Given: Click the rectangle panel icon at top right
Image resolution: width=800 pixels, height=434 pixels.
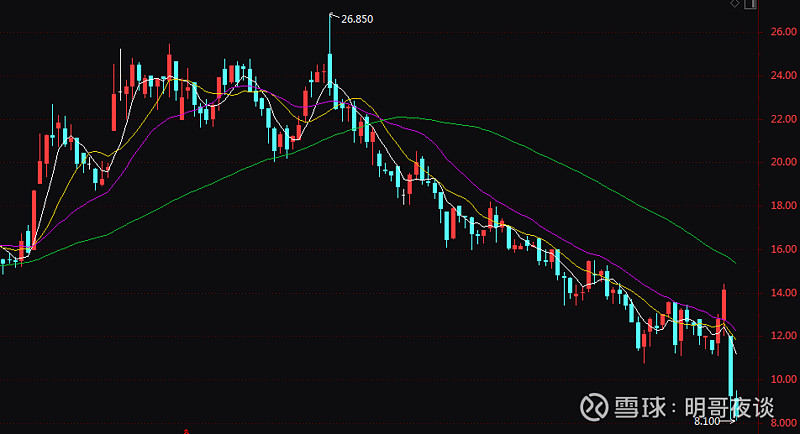Looking at the screenshot, I should [x=750, y=4].
